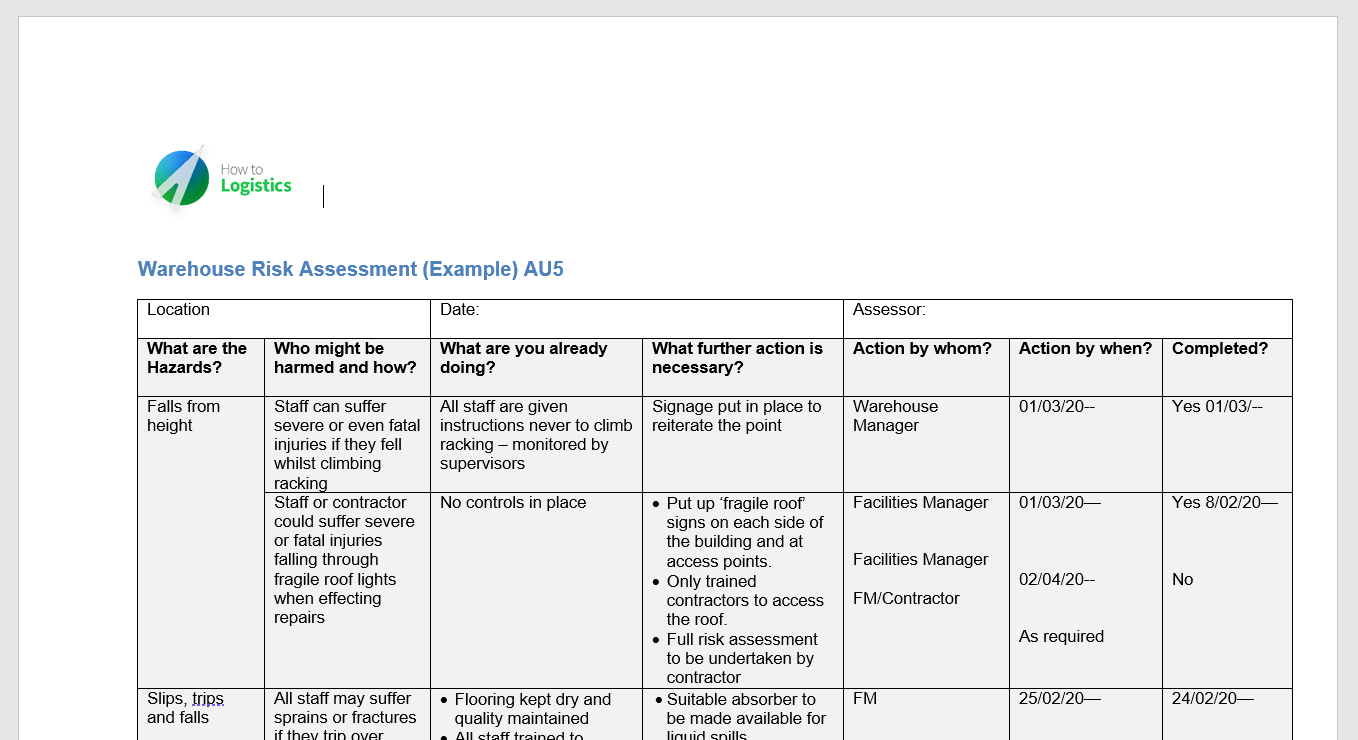Click the Location header cell

pos(179,310)
